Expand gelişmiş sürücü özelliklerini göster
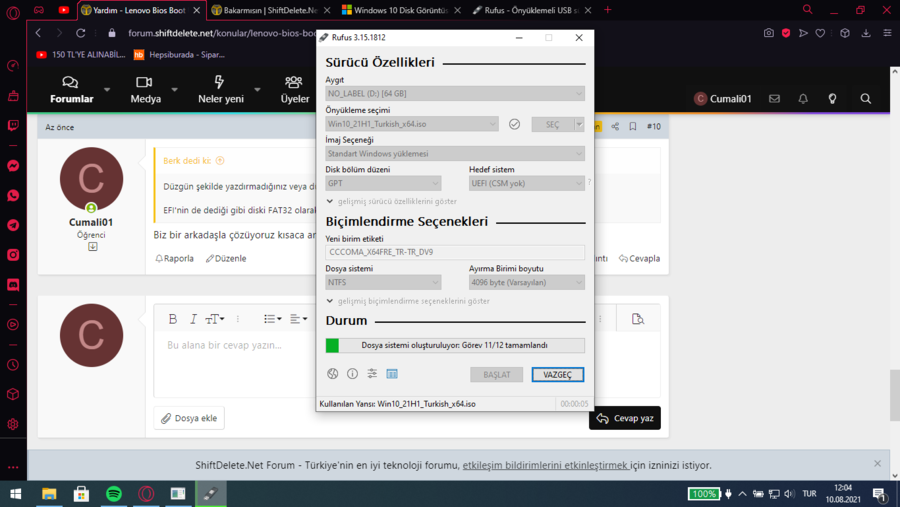 [x=391, y=202]
